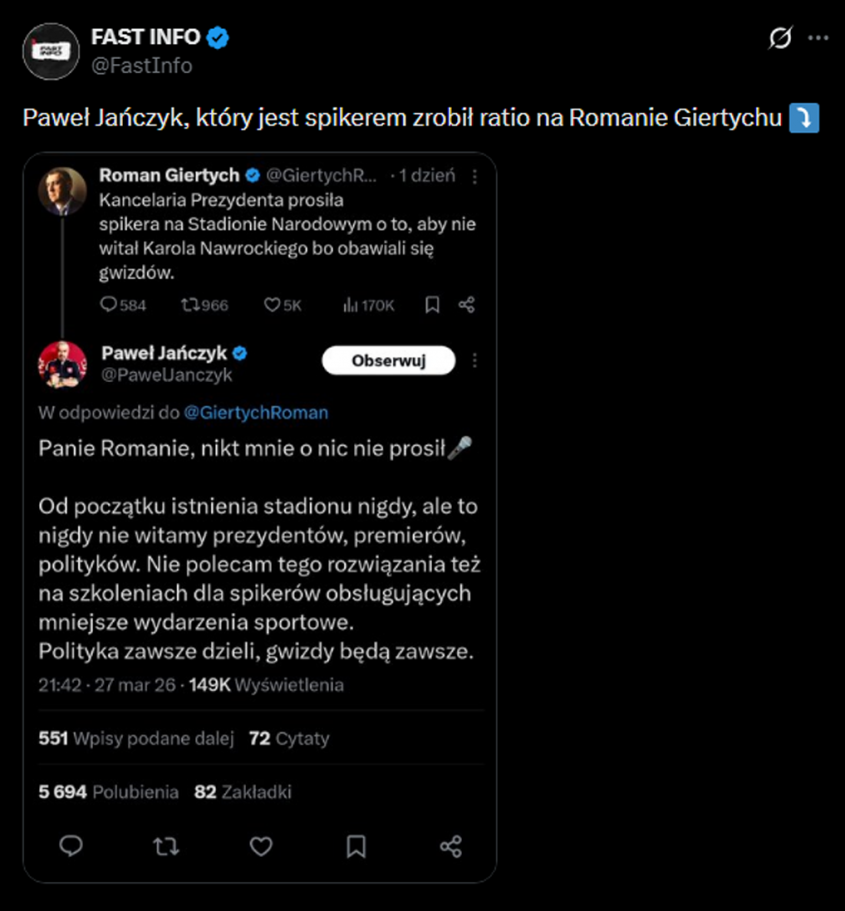View analytics icon showing 170K views
Screen dimensions: 845x911
[x=351, y=305]
